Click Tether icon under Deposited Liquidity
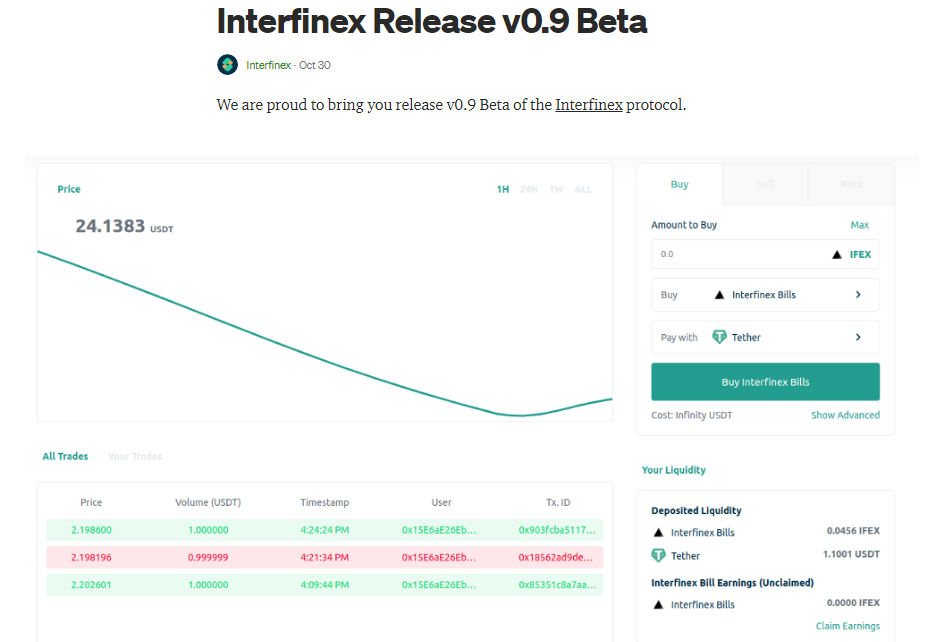 (658, 555)
